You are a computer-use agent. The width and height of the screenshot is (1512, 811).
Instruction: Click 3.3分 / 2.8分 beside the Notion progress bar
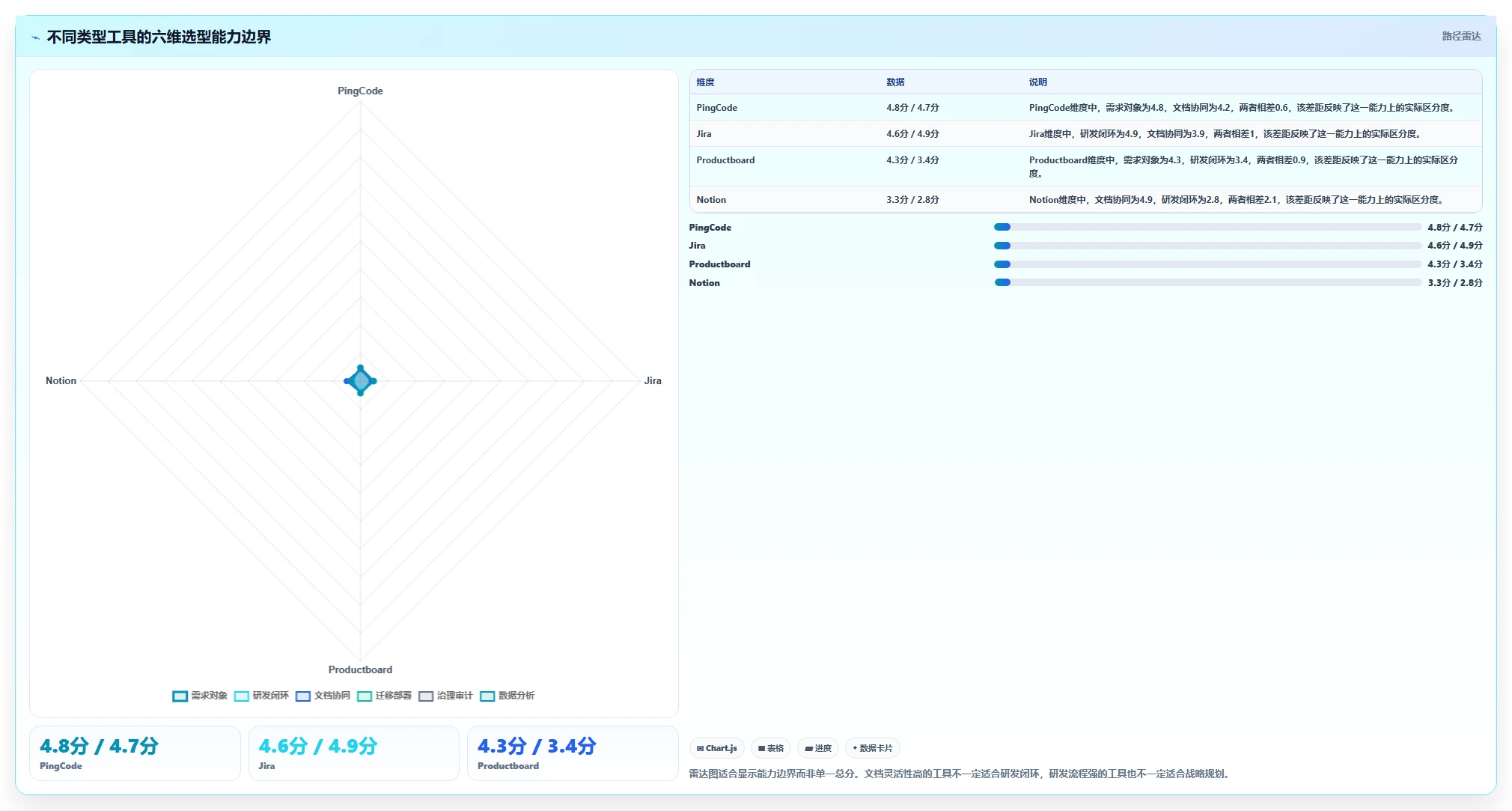click(1454, 283)
